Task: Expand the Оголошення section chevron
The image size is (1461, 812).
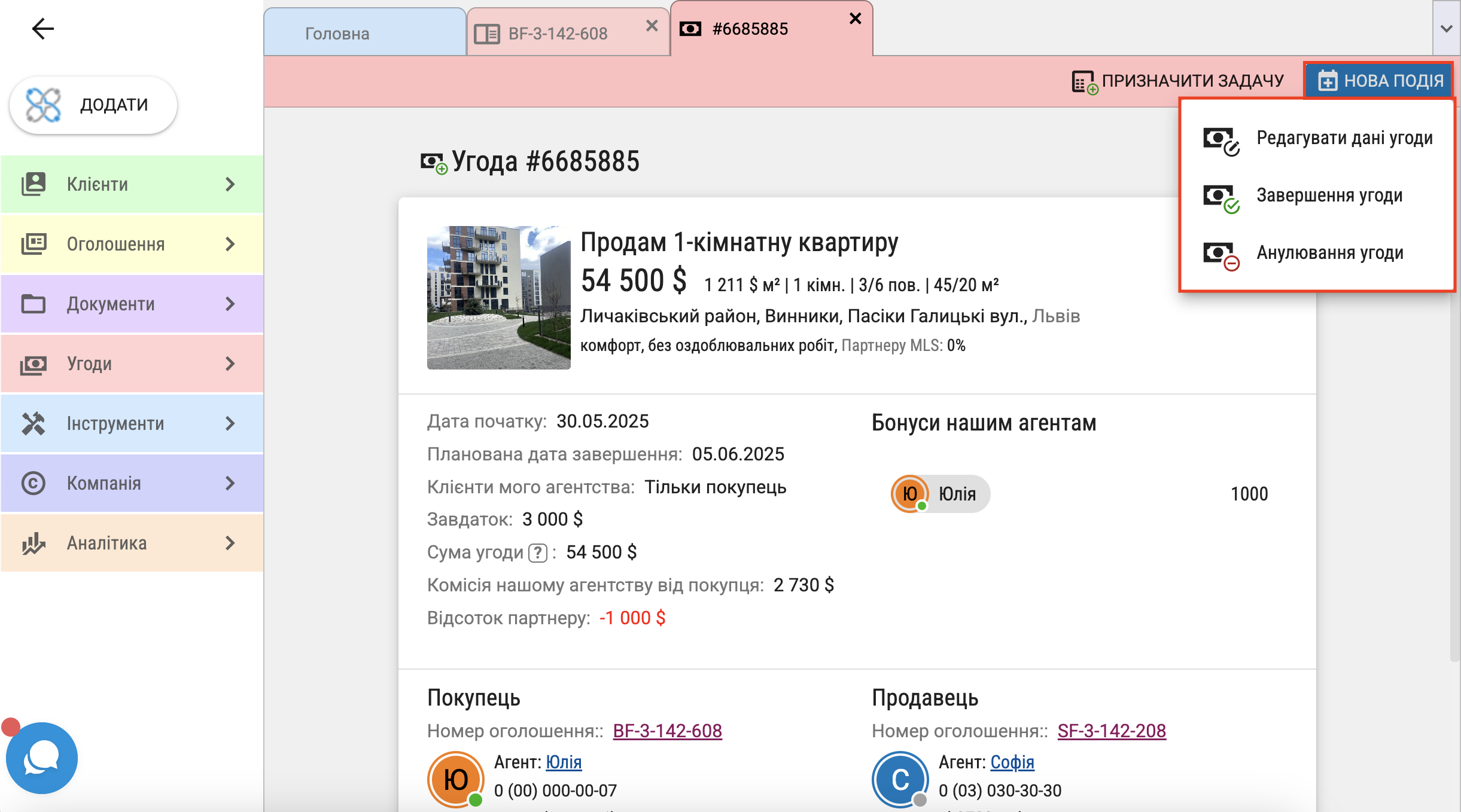Action: [x=230, y=244]
